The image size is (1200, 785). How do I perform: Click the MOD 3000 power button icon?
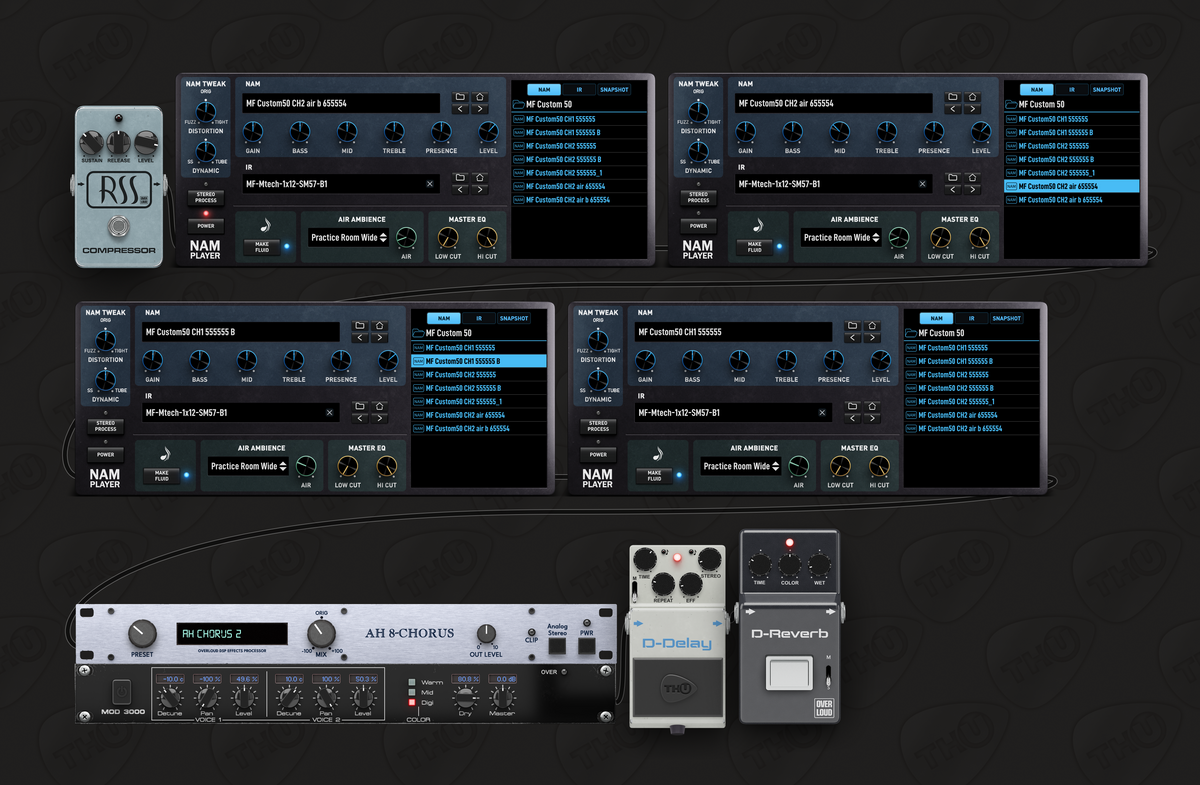[x=123, y=691]
